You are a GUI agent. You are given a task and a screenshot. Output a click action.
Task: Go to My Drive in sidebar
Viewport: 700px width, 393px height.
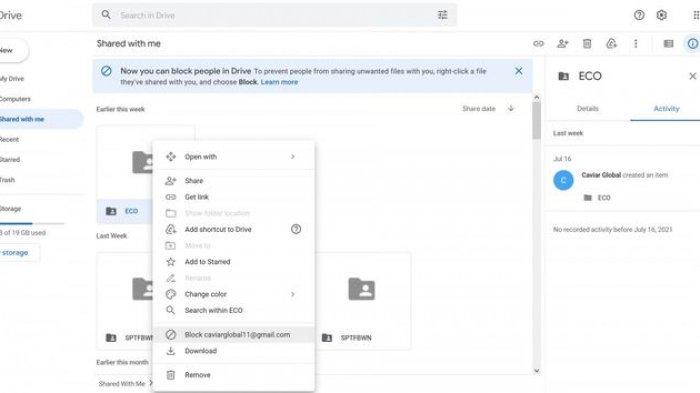coord(12,79)
